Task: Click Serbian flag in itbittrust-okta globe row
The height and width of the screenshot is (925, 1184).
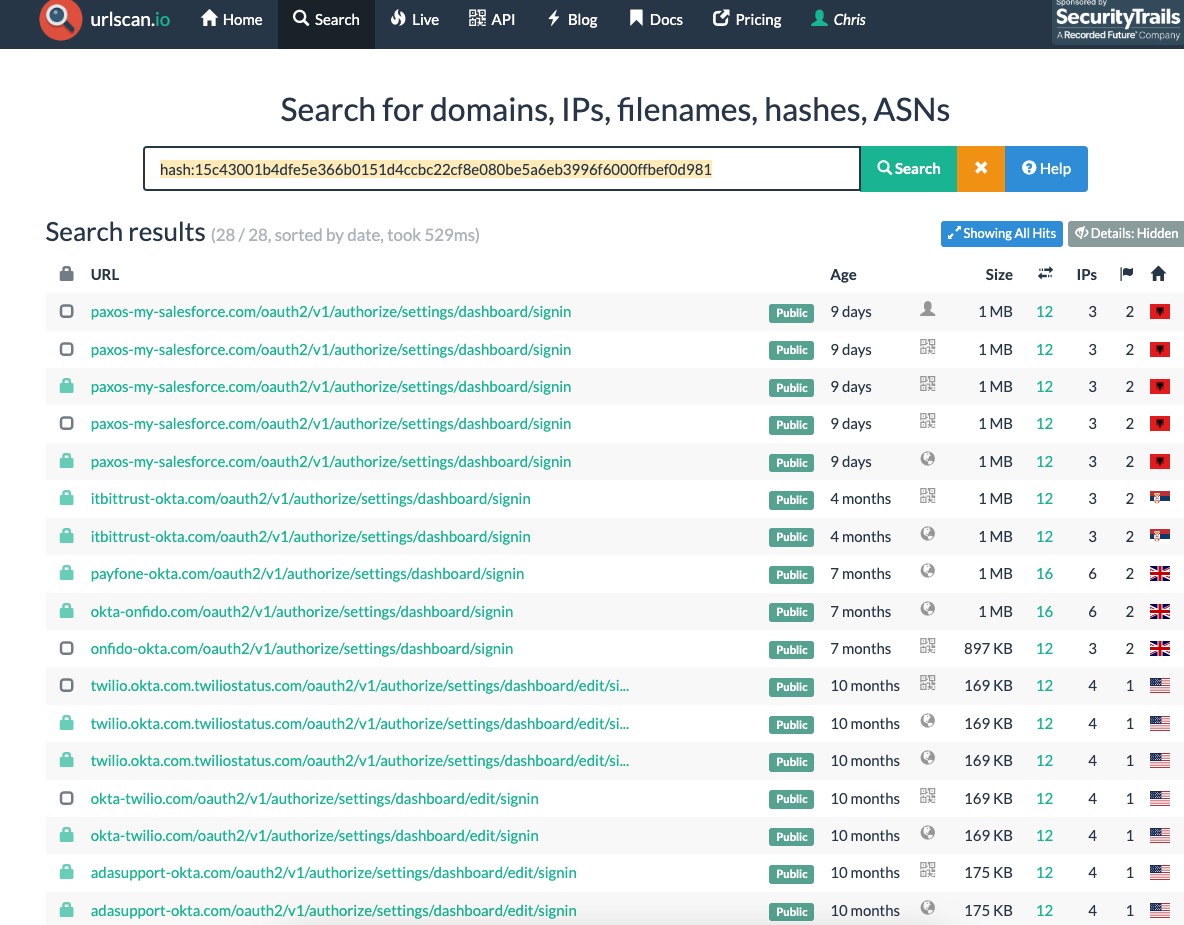Action: tap(1160, 535)
